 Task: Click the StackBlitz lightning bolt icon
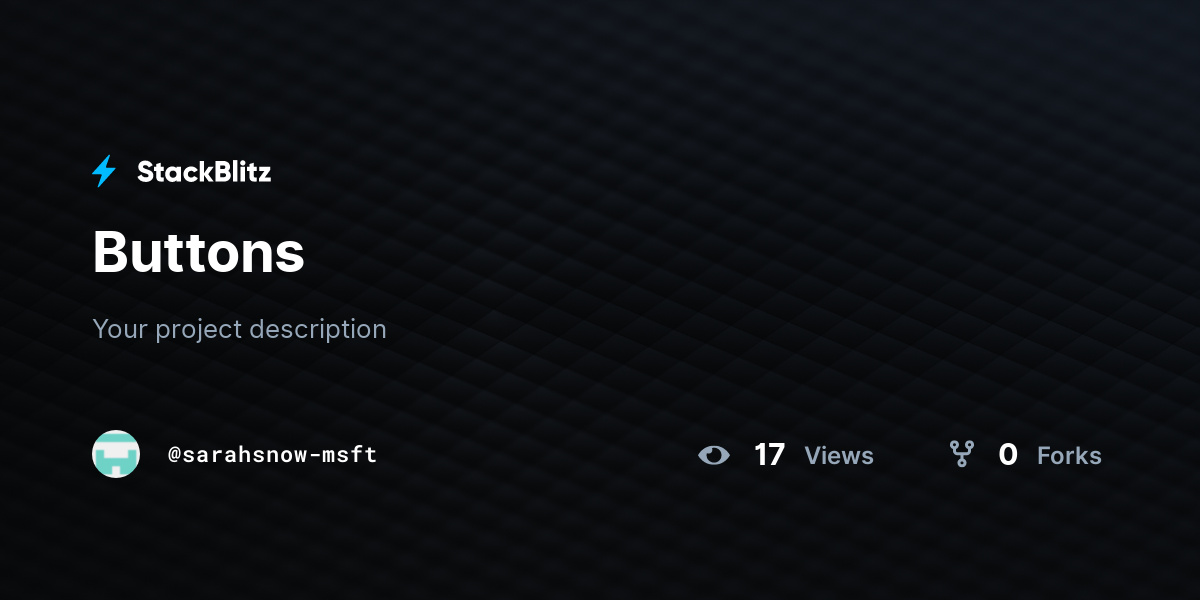coord(104,172)
